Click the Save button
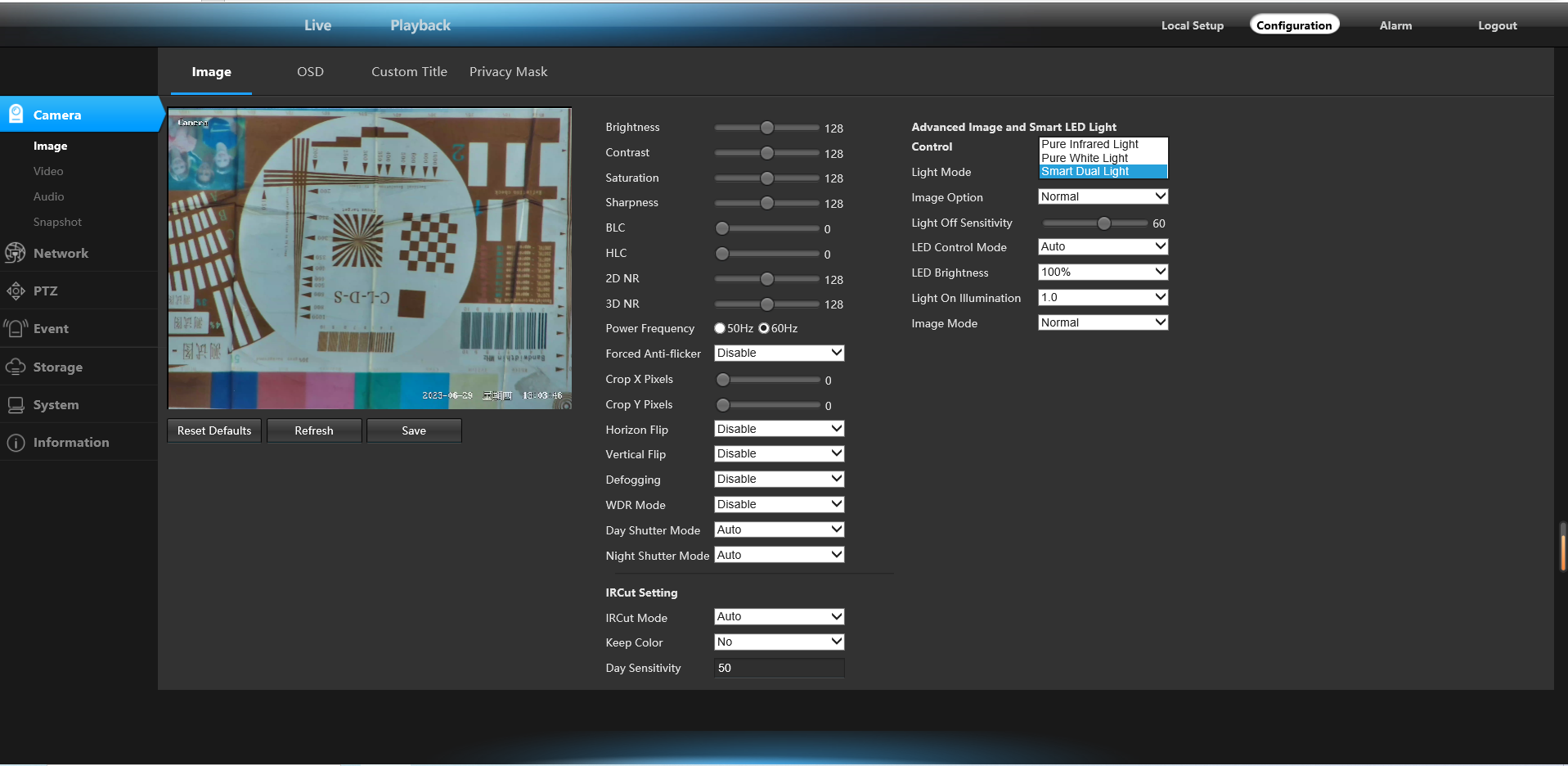 click(x=414, y=430)
